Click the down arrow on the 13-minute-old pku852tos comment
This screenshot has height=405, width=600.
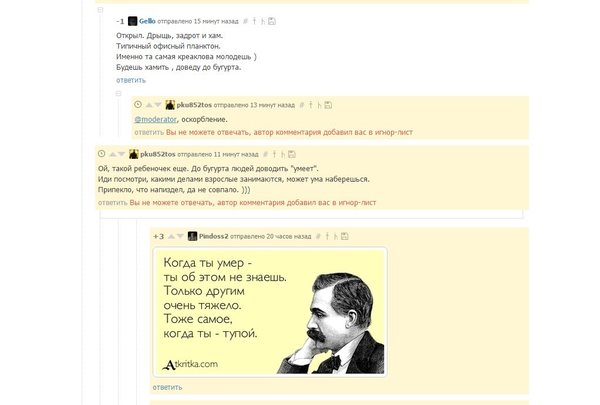coord(158,105)
